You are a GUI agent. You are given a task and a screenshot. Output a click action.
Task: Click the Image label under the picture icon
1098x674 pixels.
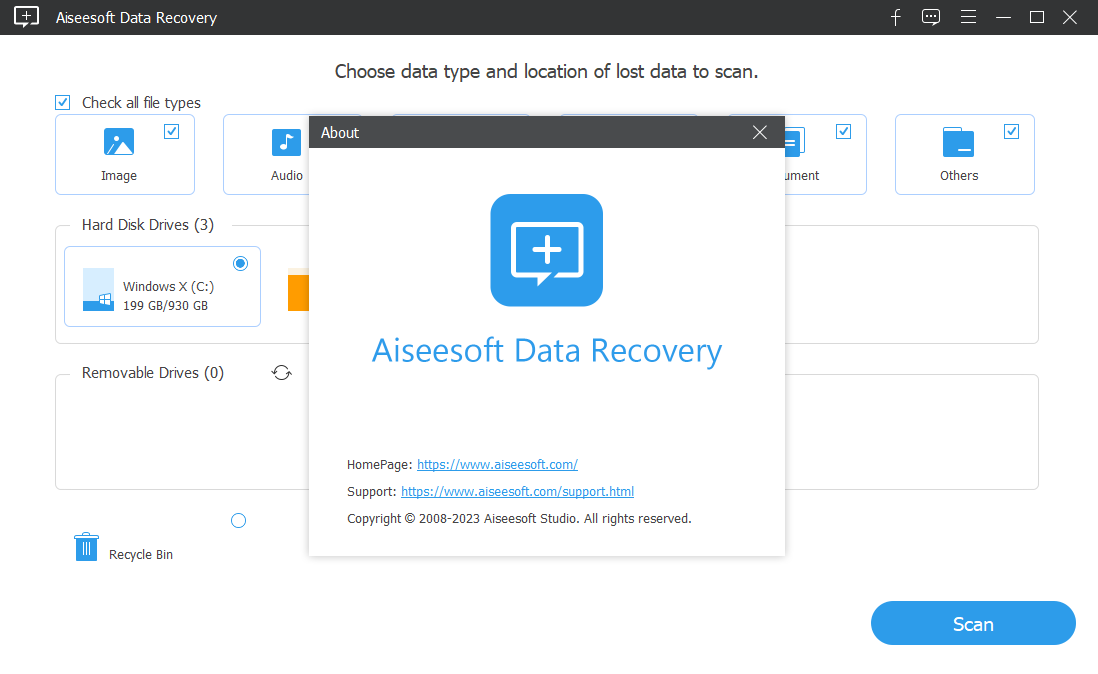pyautogui.click(x=119, y=176)
